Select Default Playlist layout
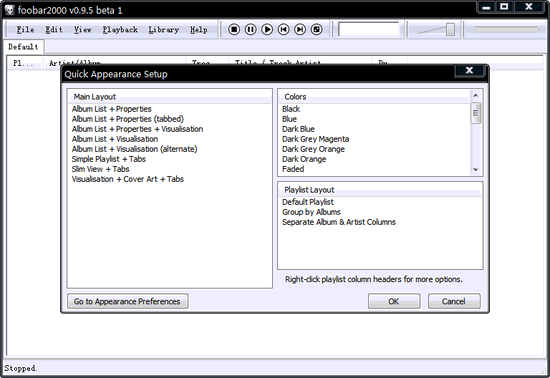Viewport: 550px width, 378px height. tap(308, 202)
